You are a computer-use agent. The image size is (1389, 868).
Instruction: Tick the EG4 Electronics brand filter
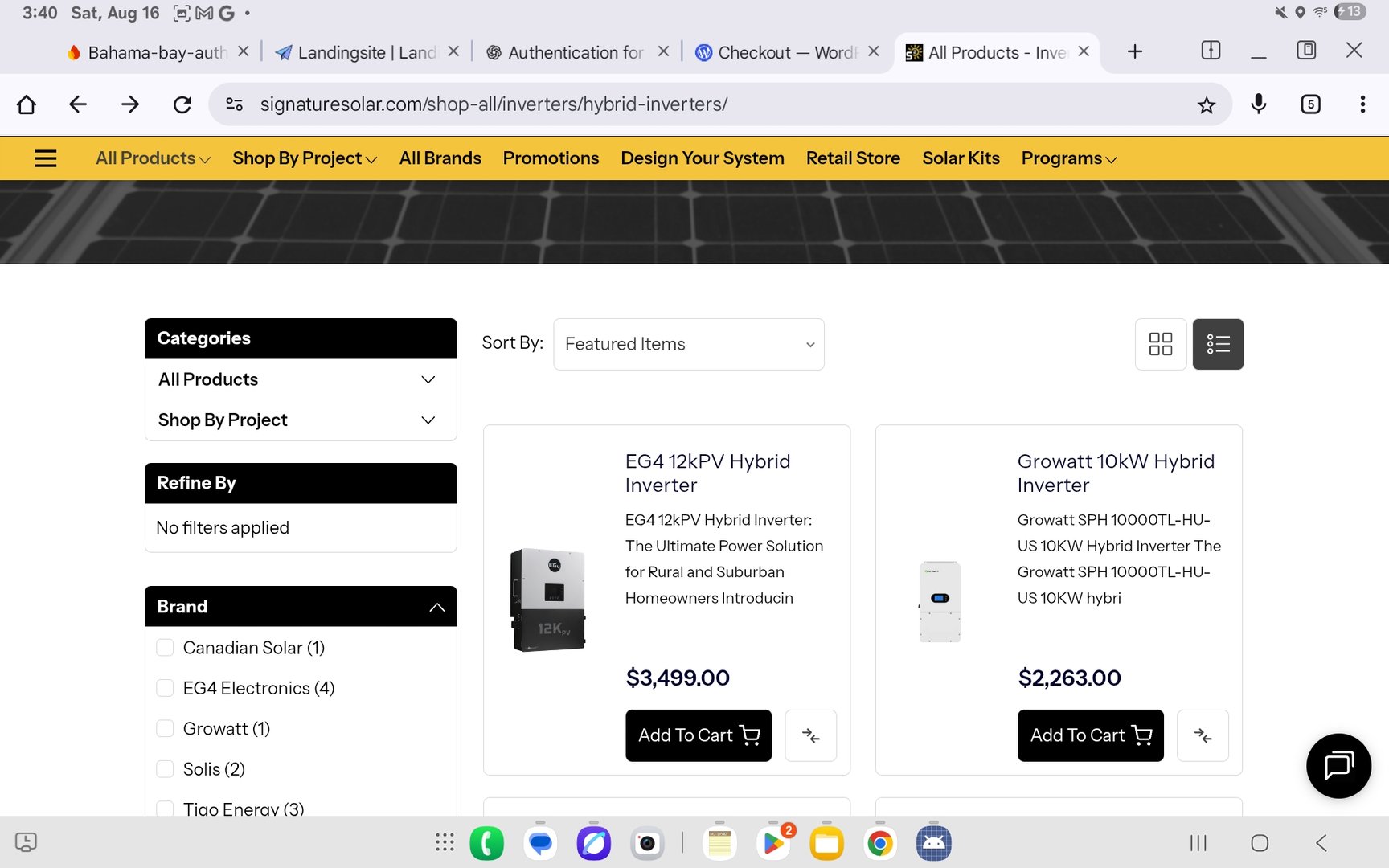pos(165,688)
